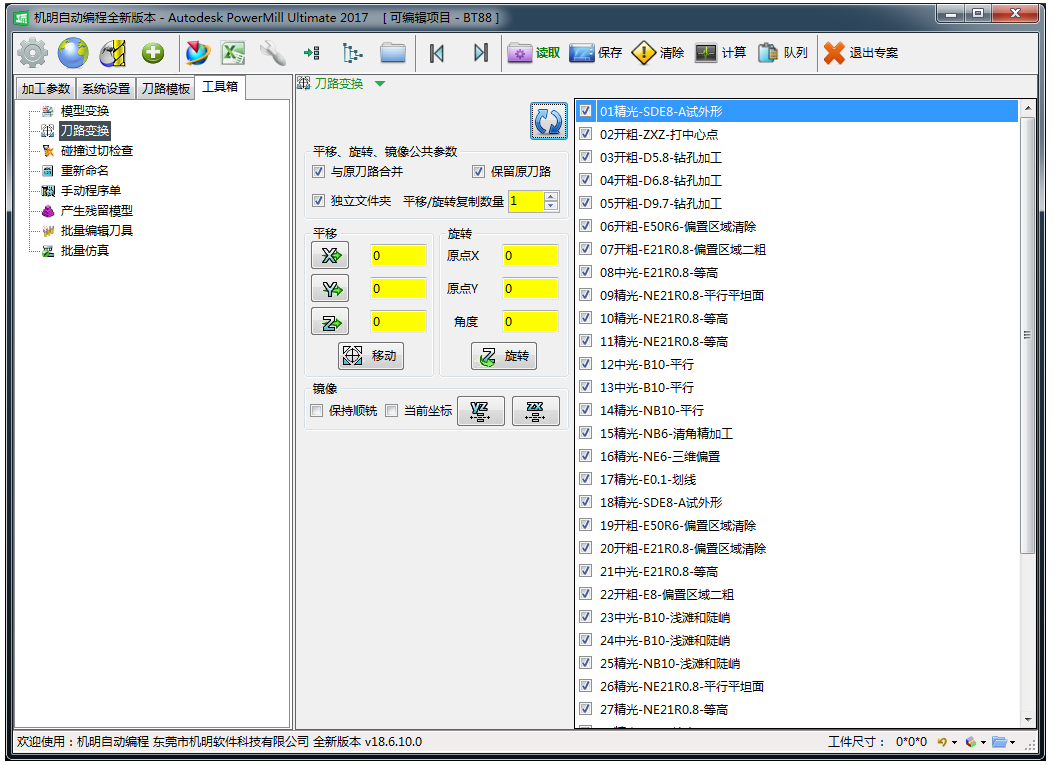This screenshot has width=1055, height=765.
Task: Open the PowerMill globe-with-arrow icon
Action: point(198,52)
